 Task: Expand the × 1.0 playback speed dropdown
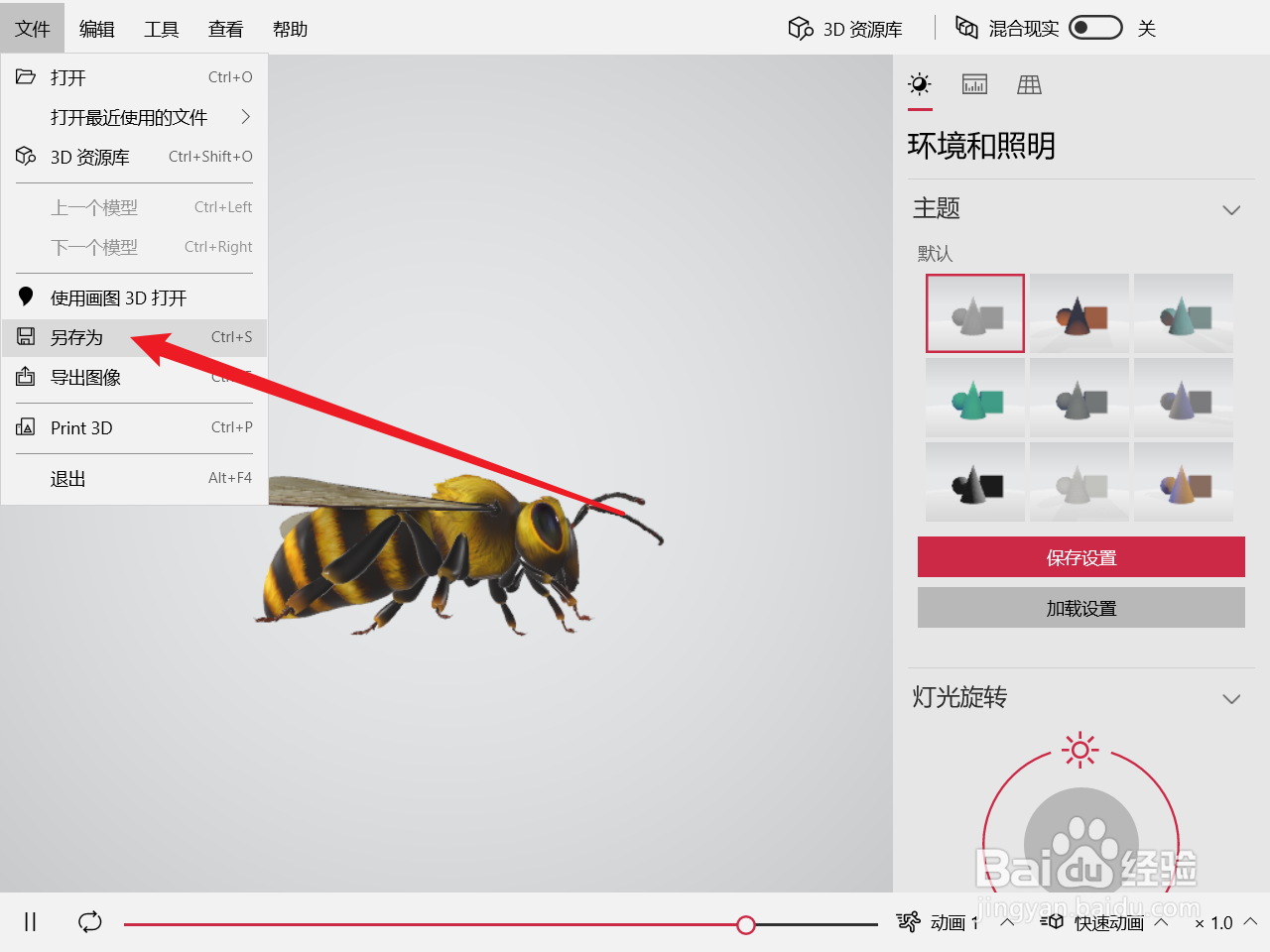1248,922
